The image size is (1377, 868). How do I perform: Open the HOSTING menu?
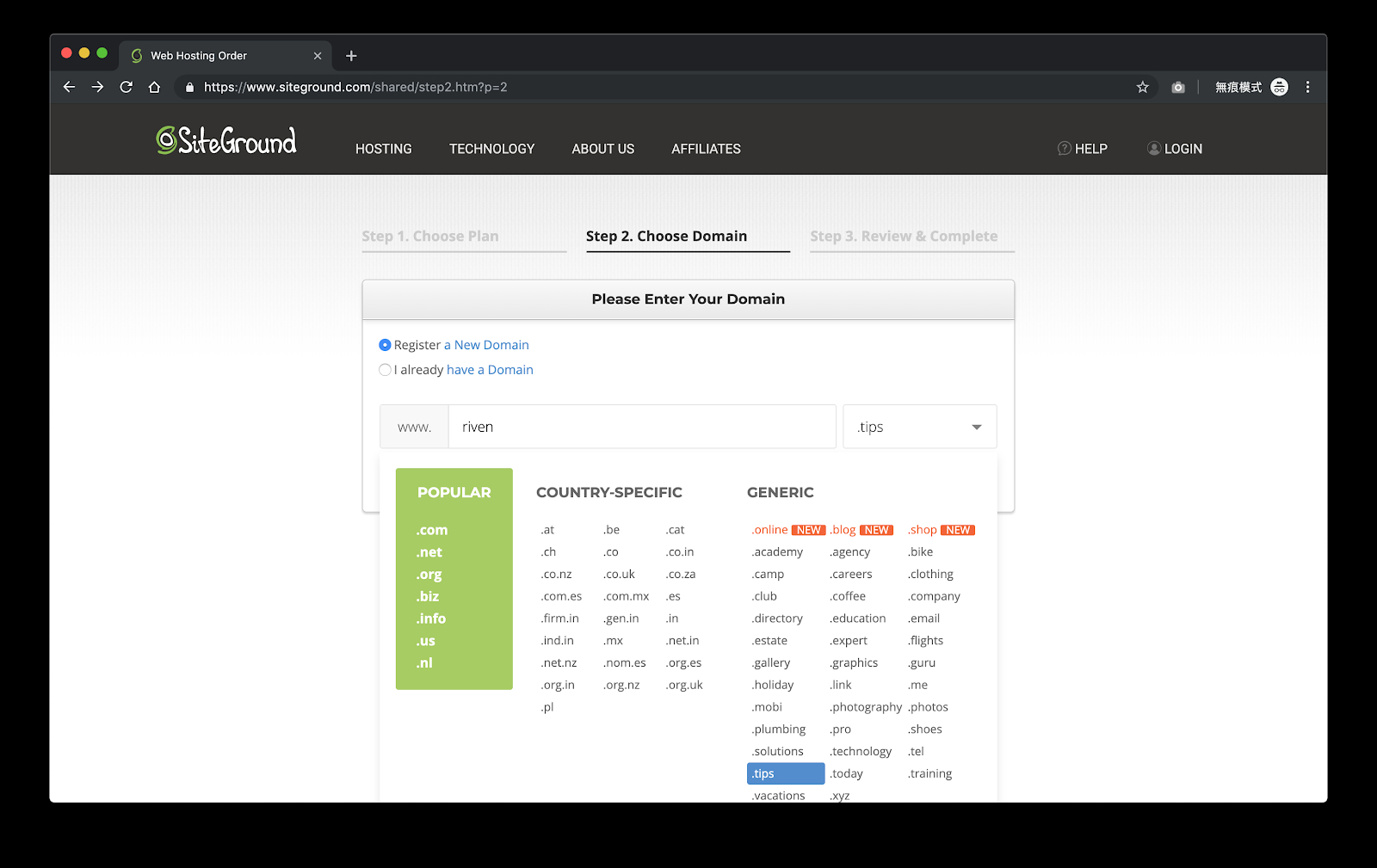click(384, 149)
